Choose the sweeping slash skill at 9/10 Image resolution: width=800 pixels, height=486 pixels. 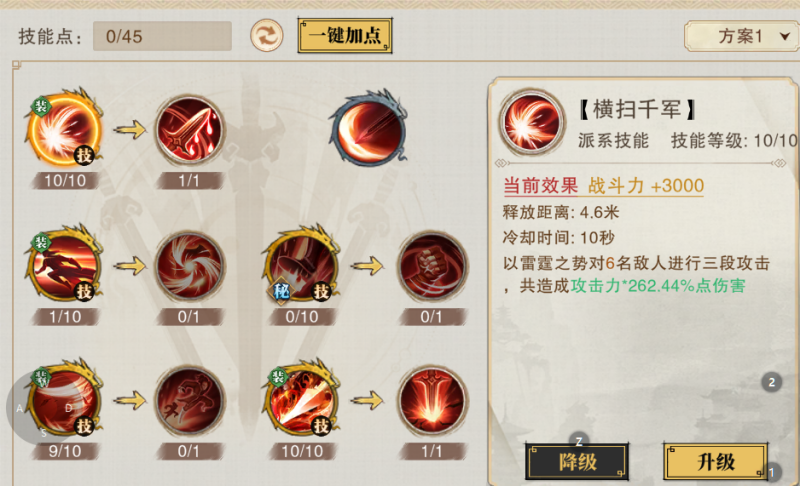65,399
